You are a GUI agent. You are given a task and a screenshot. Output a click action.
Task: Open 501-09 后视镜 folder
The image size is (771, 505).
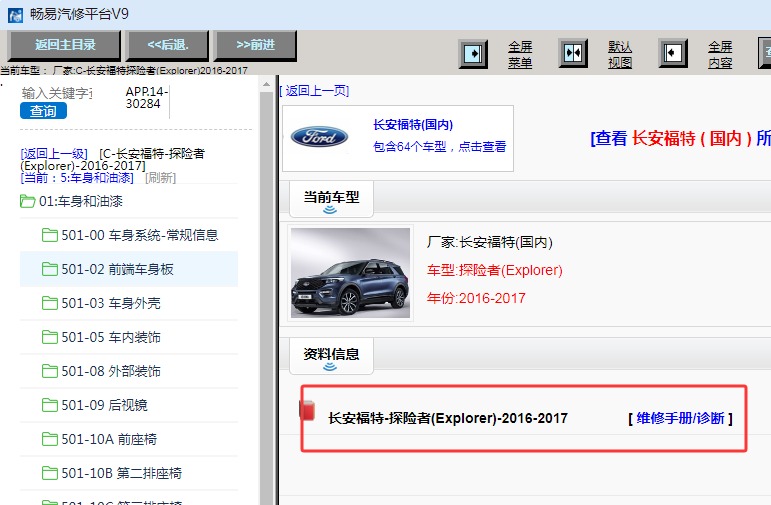click(129, 405)
